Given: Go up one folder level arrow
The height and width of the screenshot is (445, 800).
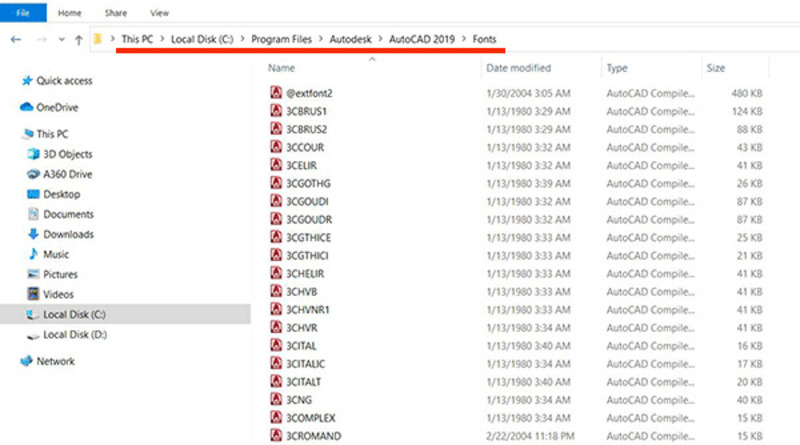Looking at the screenshot, I should coord(79,40).
